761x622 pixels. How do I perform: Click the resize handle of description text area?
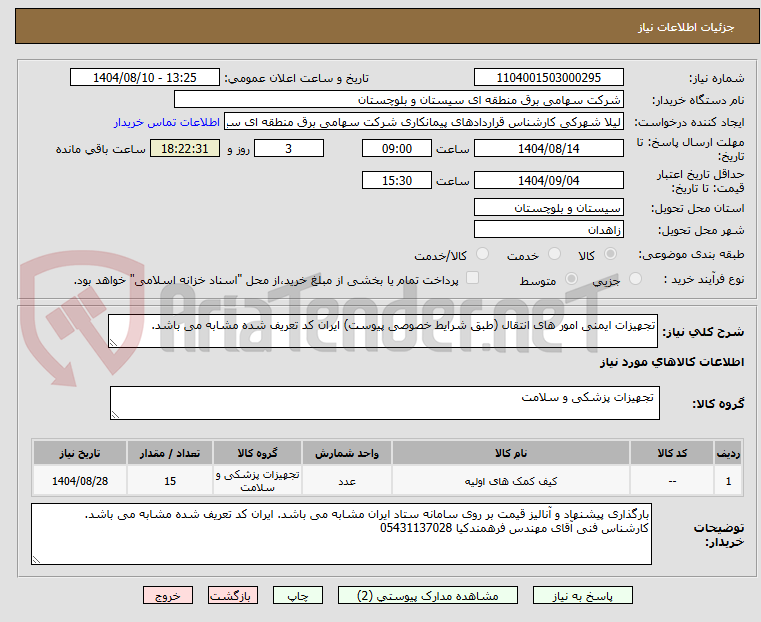113,343
